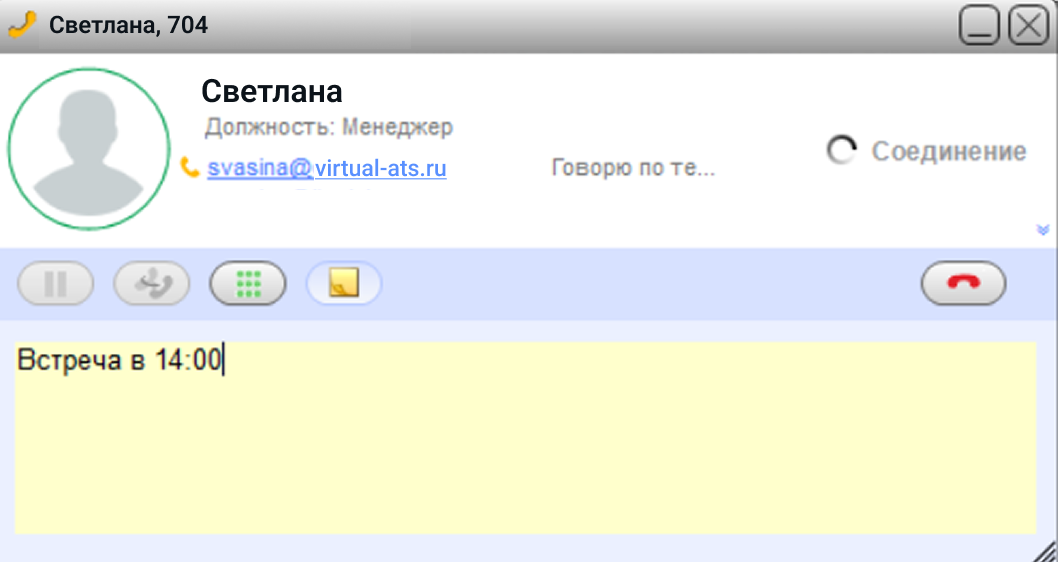Put the call on hold with pause button
This screenshot has height=562, width=1058.
tap(55, 283)
